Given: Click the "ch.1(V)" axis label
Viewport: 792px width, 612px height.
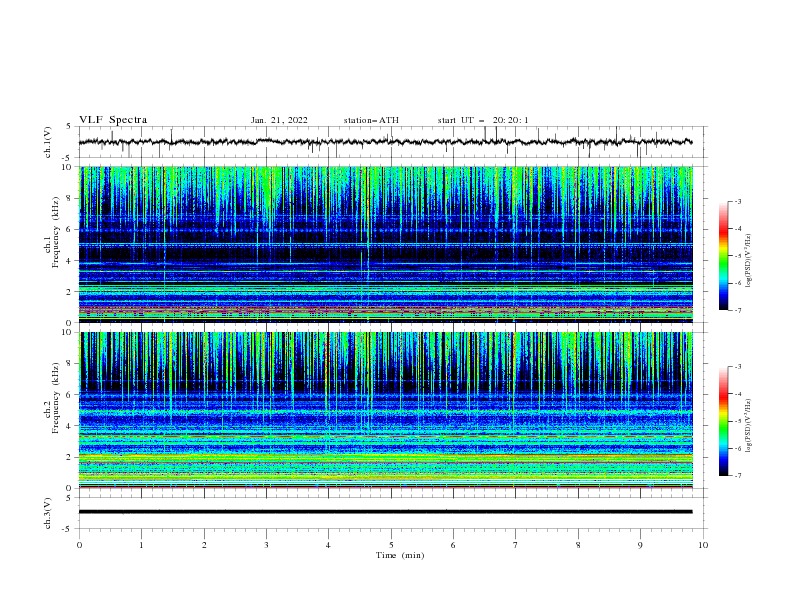Looking at the screenshot, I should (48, 142).
